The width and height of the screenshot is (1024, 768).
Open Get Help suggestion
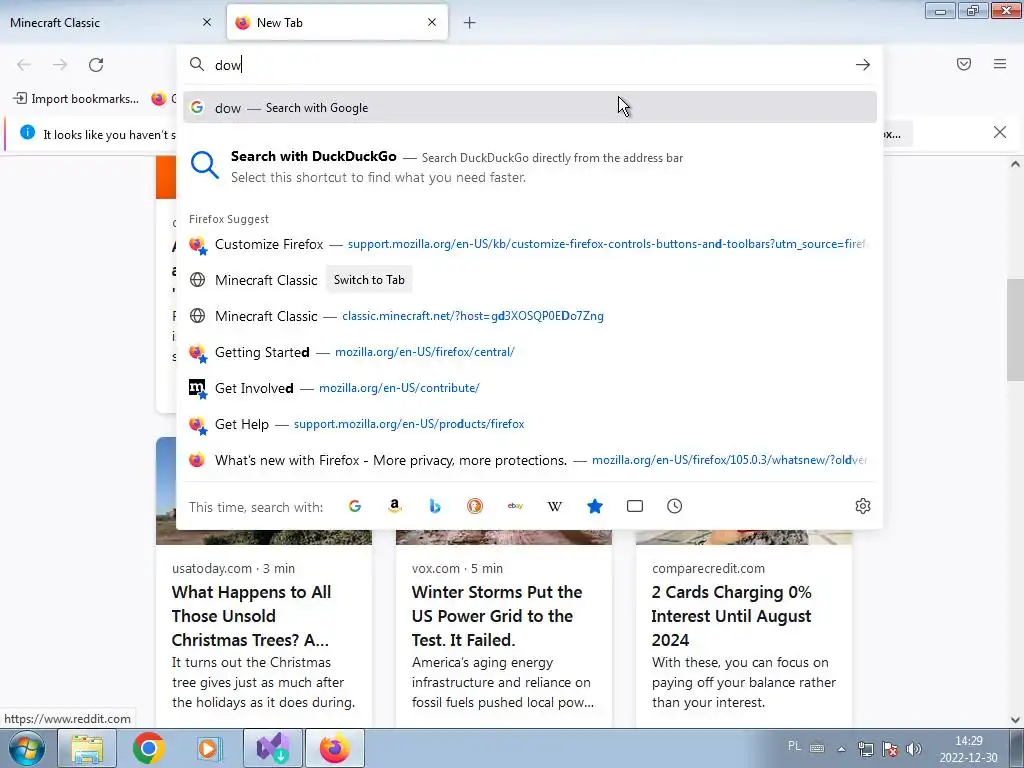click(x=530, y=424)
